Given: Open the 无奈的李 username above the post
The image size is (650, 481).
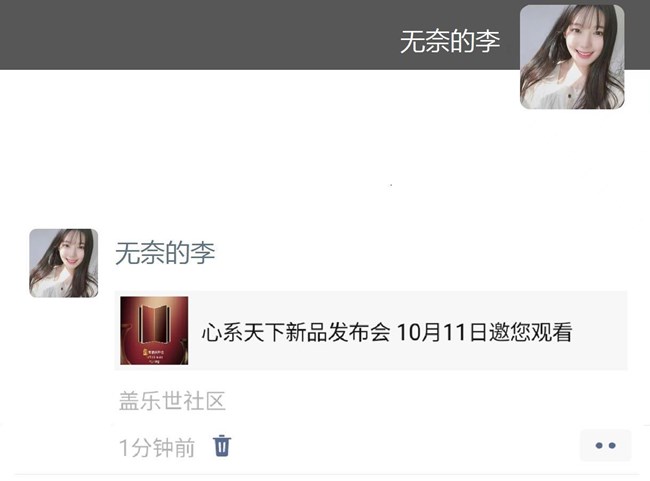Looking at the screenshot, I should (165, 253).
